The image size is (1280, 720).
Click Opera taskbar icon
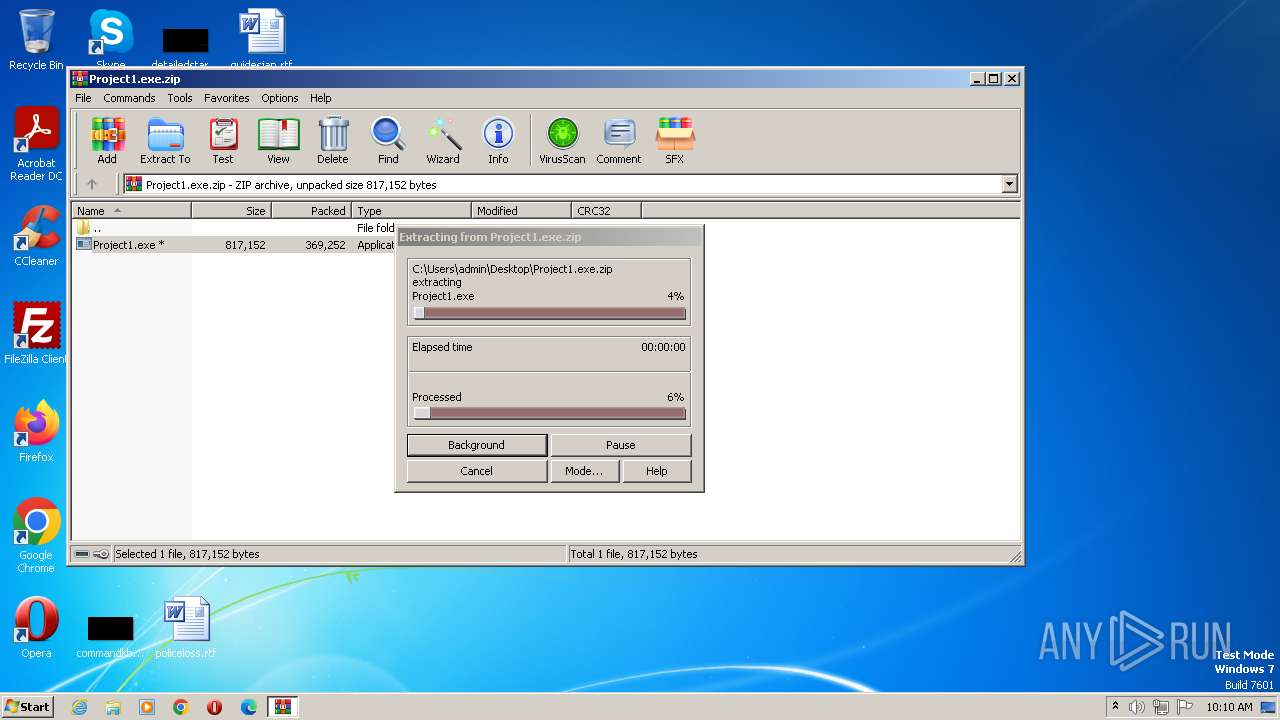[214, 707]
